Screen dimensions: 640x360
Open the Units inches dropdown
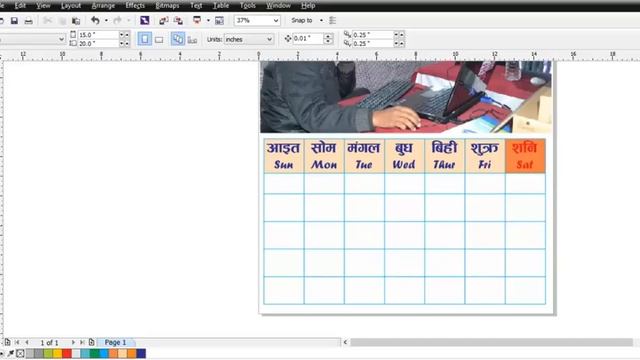click(x=269, y=39)
